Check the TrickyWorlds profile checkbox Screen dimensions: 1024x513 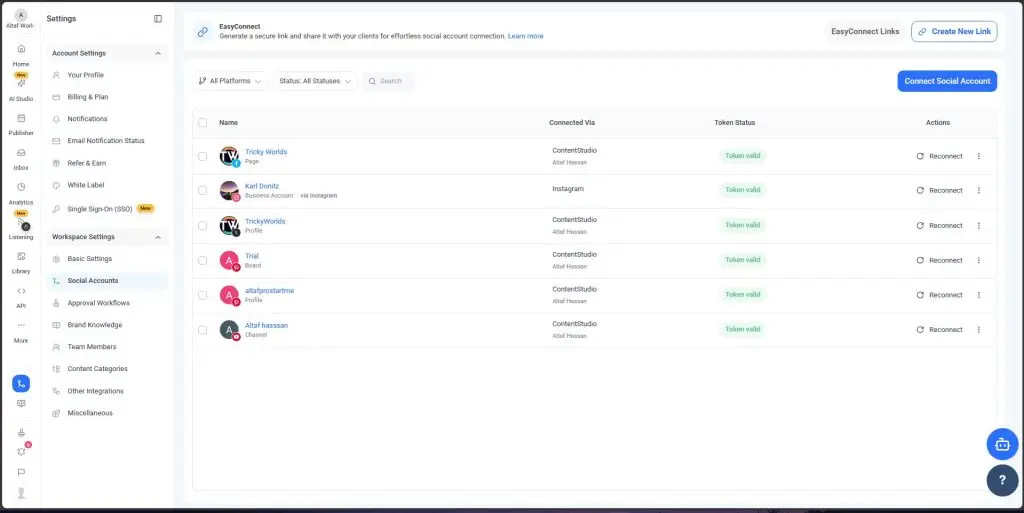[202, 225]
